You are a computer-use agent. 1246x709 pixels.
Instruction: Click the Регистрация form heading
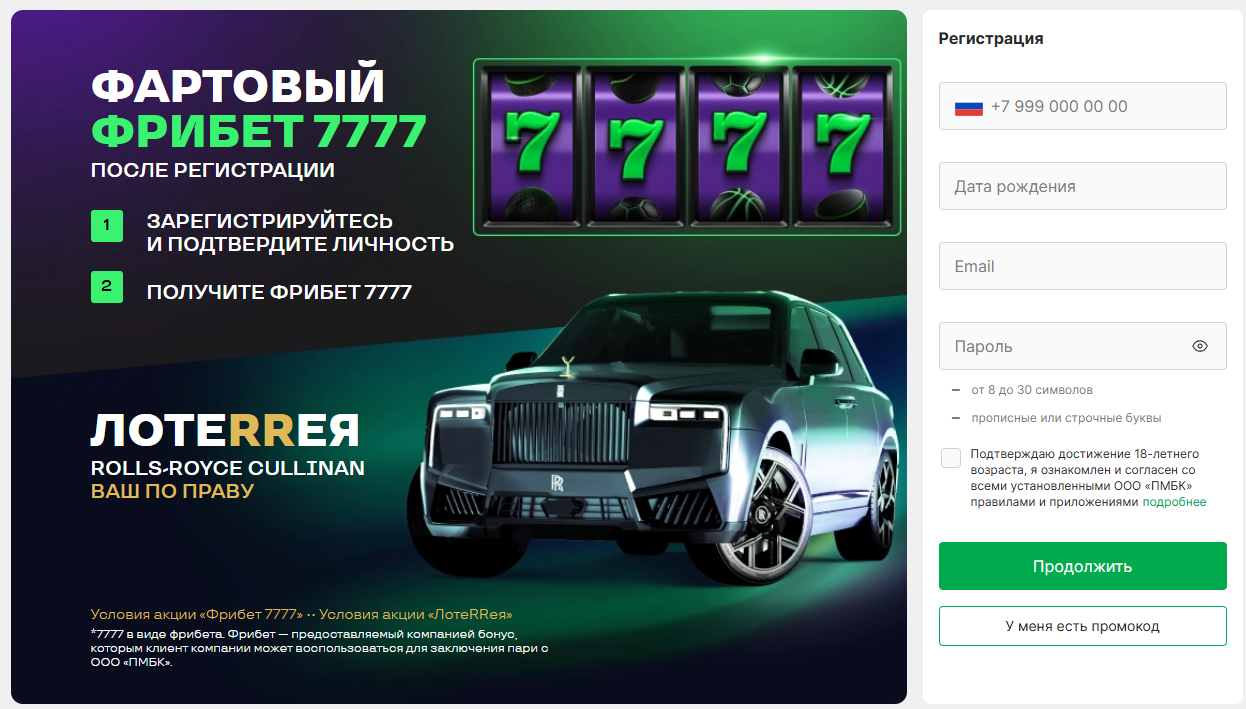coord(991,38)
